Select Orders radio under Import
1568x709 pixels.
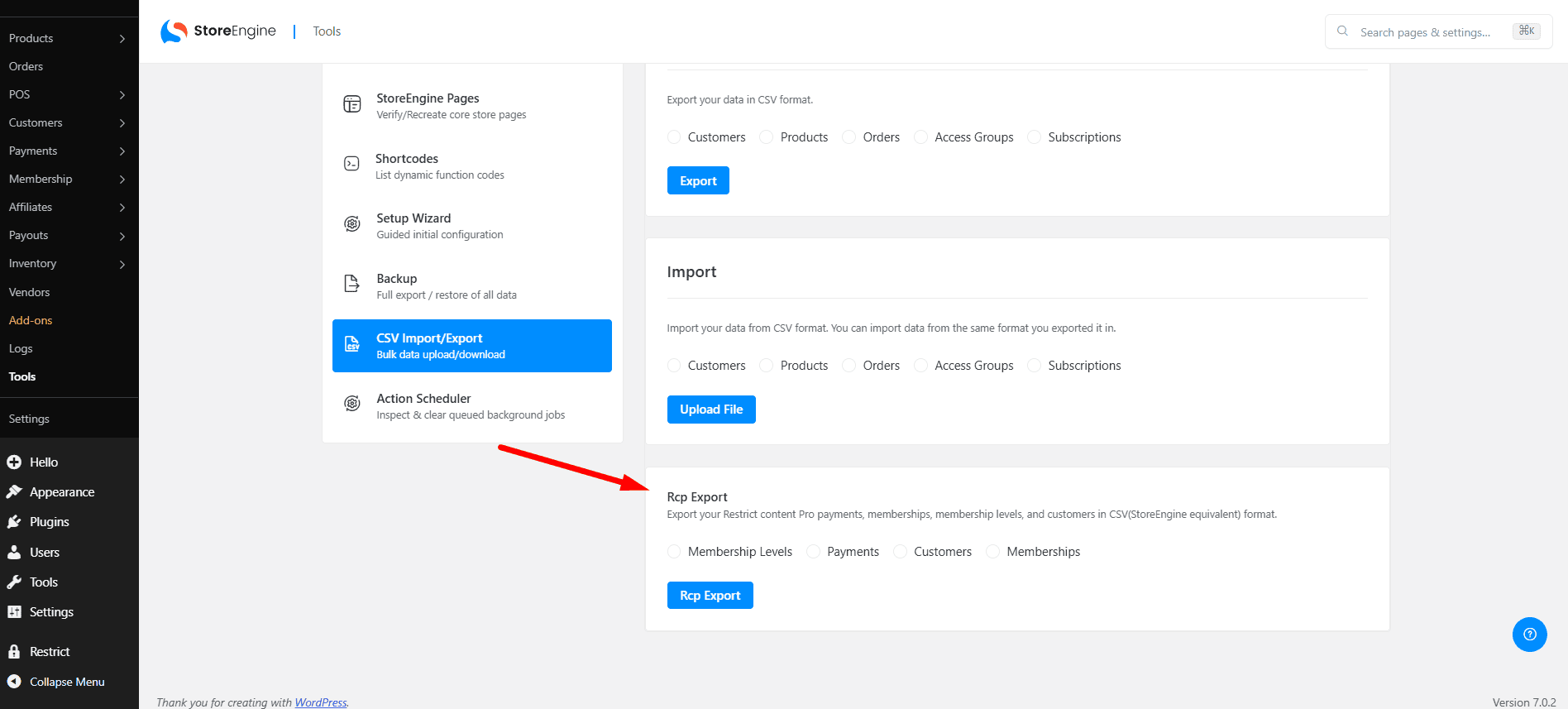(849, 366)
